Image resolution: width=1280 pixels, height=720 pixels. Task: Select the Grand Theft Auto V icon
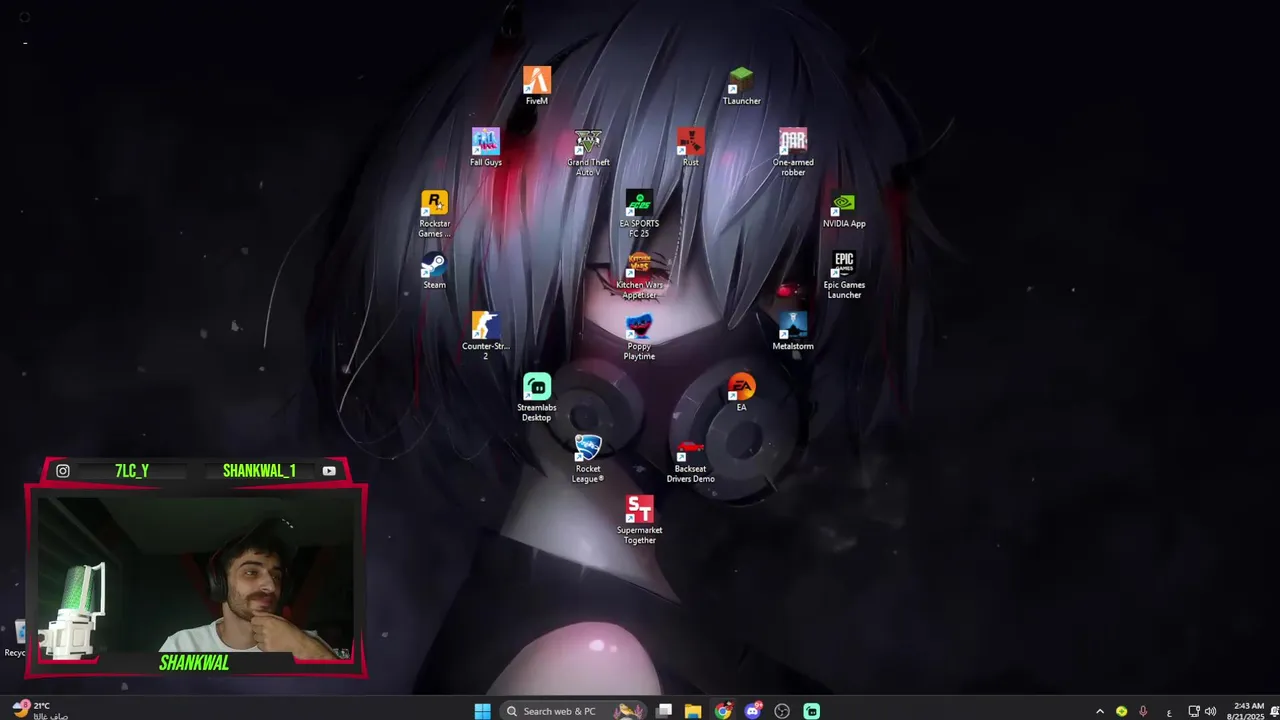click(x=588, y=153)
